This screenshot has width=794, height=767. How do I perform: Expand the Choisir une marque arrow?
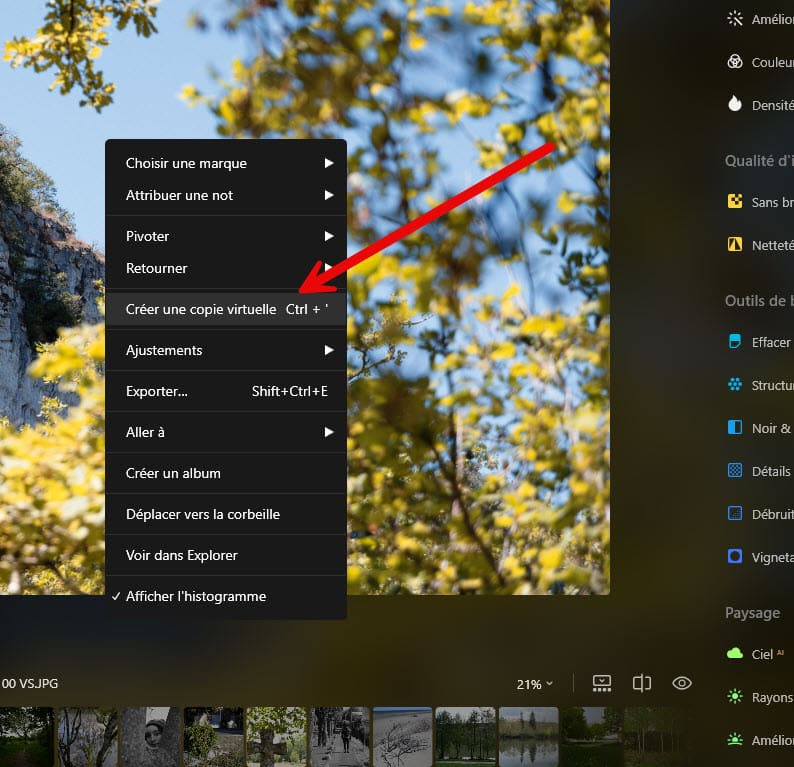click(329, 163)
